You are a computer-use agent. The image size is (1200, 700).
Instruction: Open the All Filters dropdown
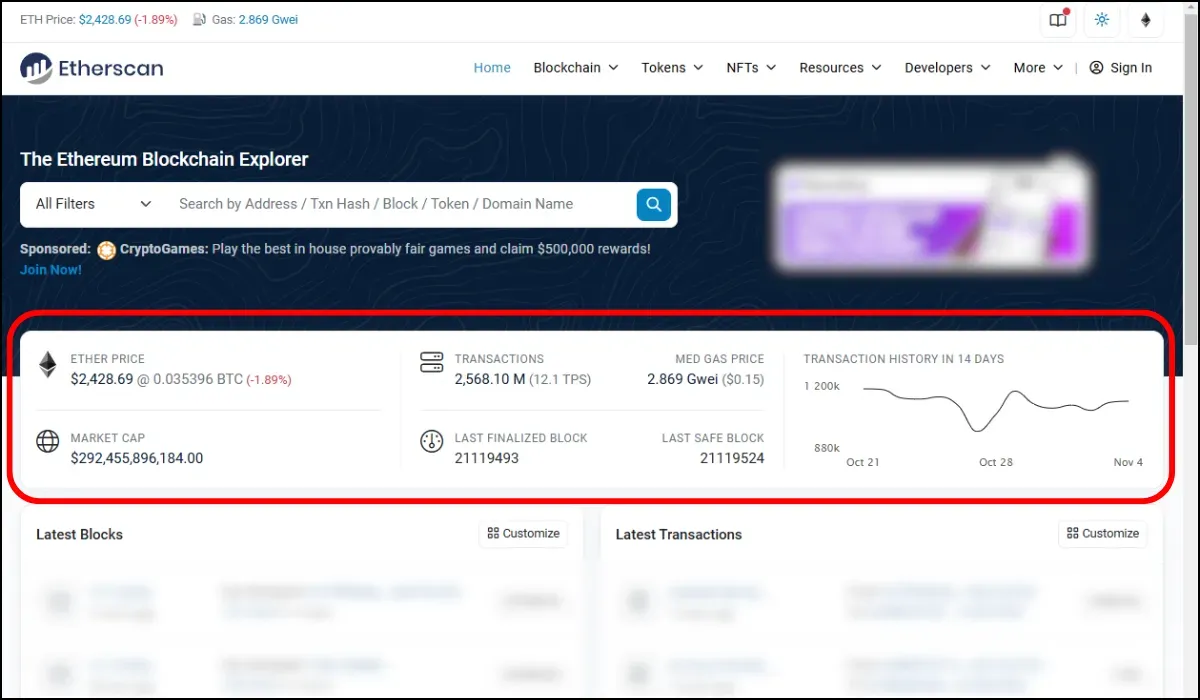[93, 204]
